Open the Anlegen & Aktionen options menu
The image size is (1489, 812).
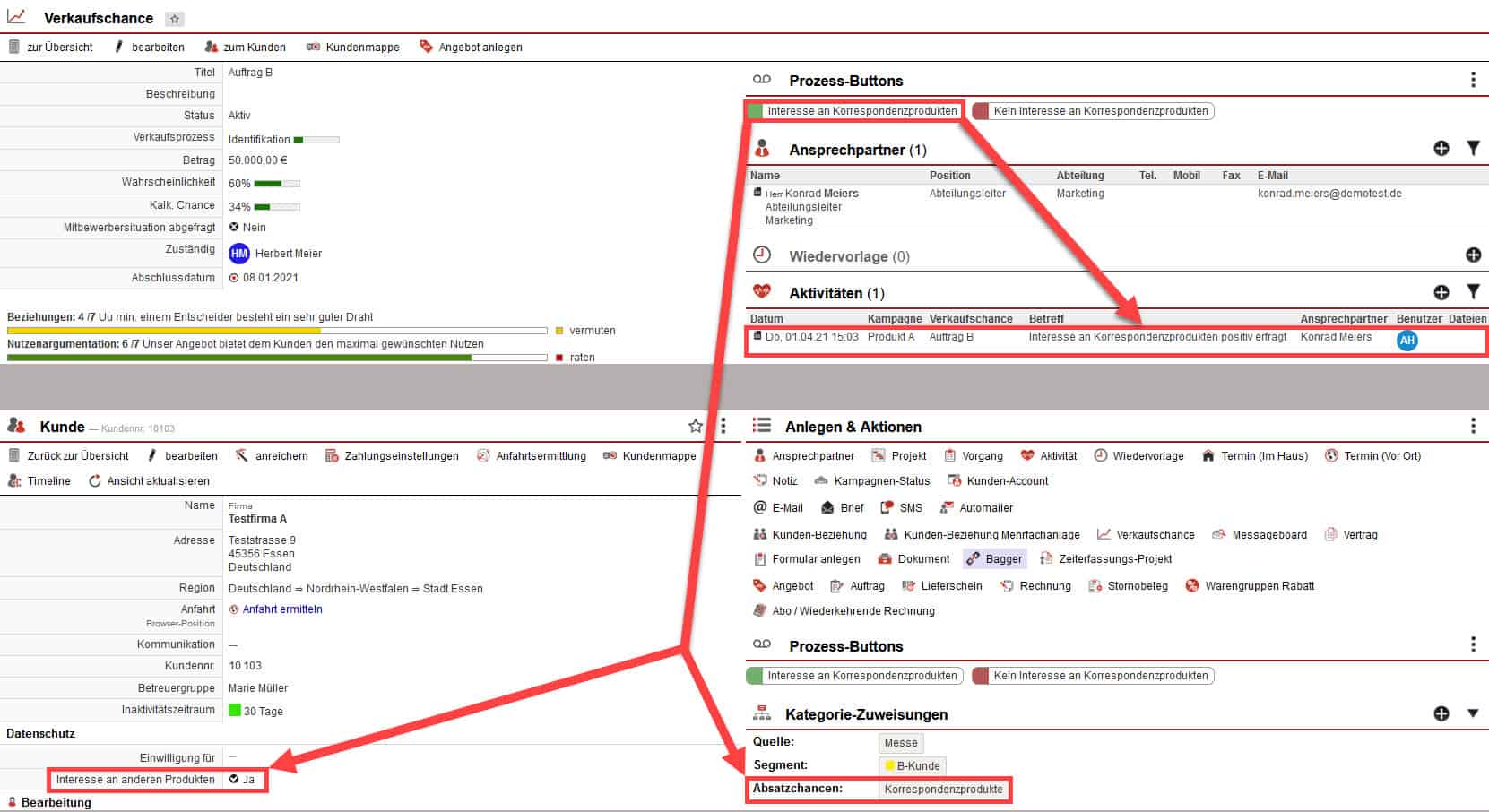point(1472,427)
